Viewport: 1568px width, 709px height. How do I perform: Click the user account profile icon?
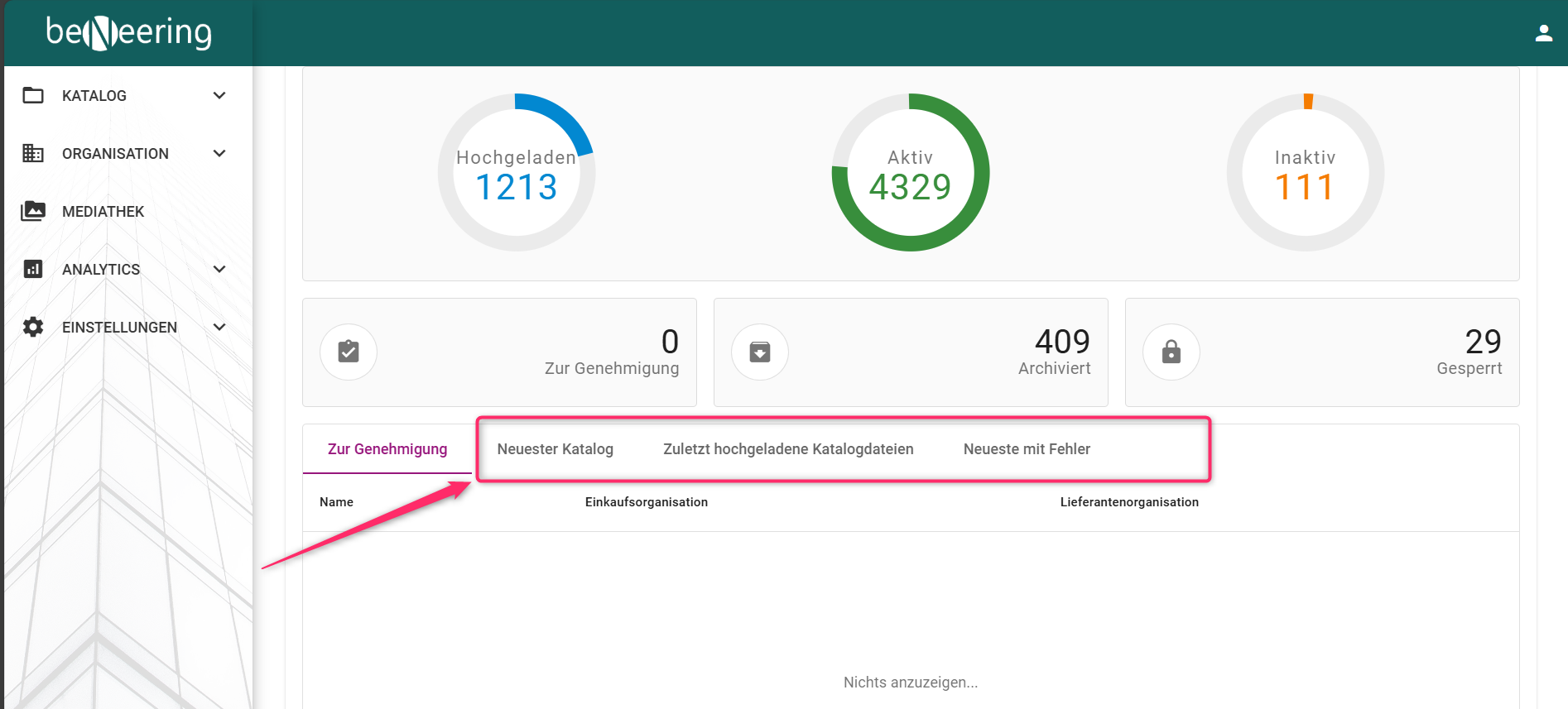pyautogui.click(x=1543, y=33)
